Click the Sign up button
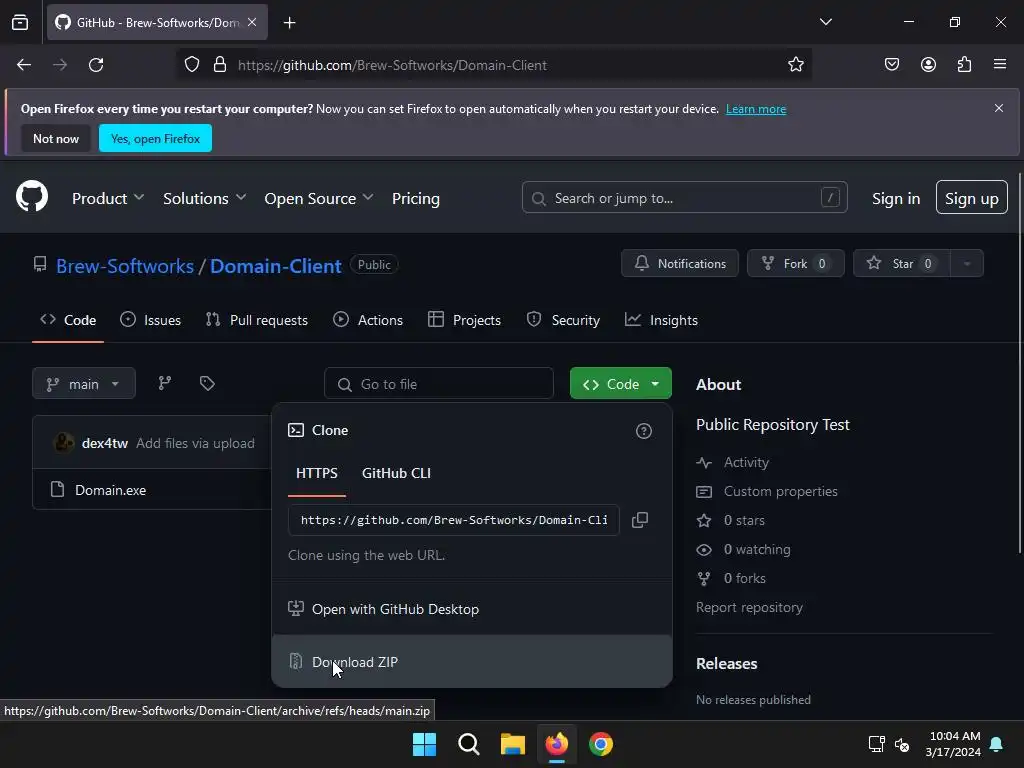This screenshot has height=768, width=1024. 971,197
